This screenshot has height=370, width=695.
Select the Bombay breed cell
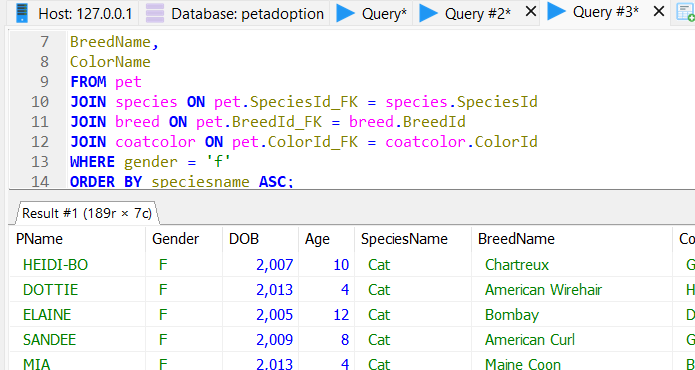point(572,315)
